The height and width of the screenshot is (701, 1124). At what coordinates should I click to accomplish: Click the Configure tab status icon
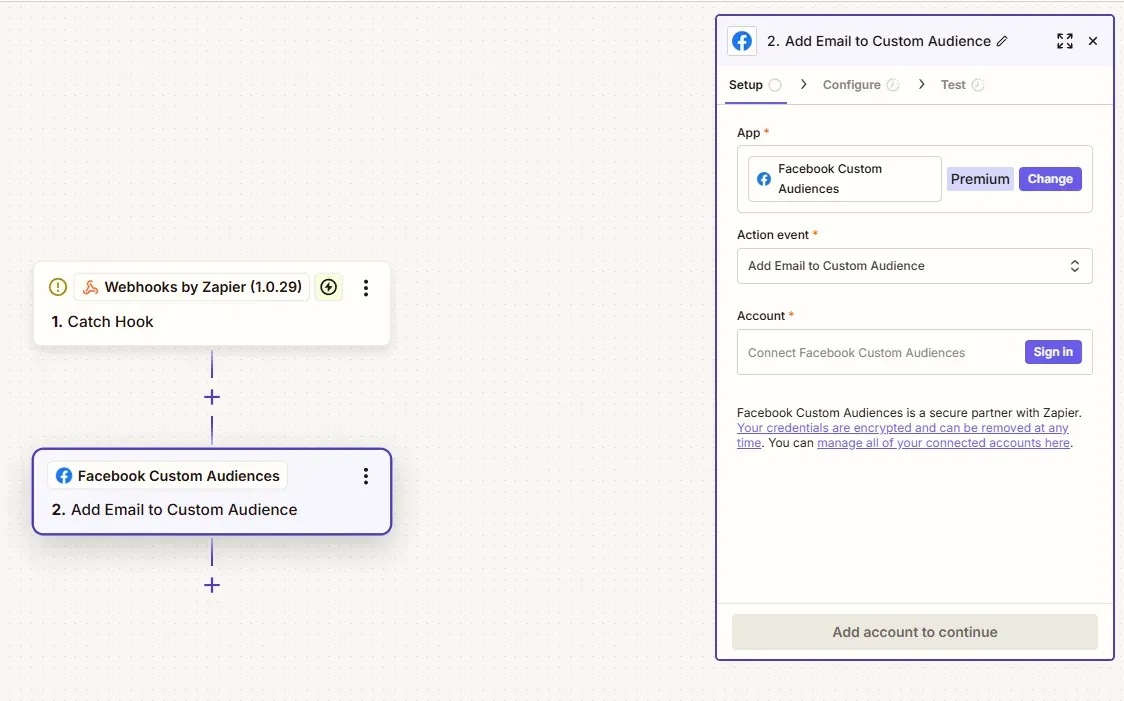point(892,85)
